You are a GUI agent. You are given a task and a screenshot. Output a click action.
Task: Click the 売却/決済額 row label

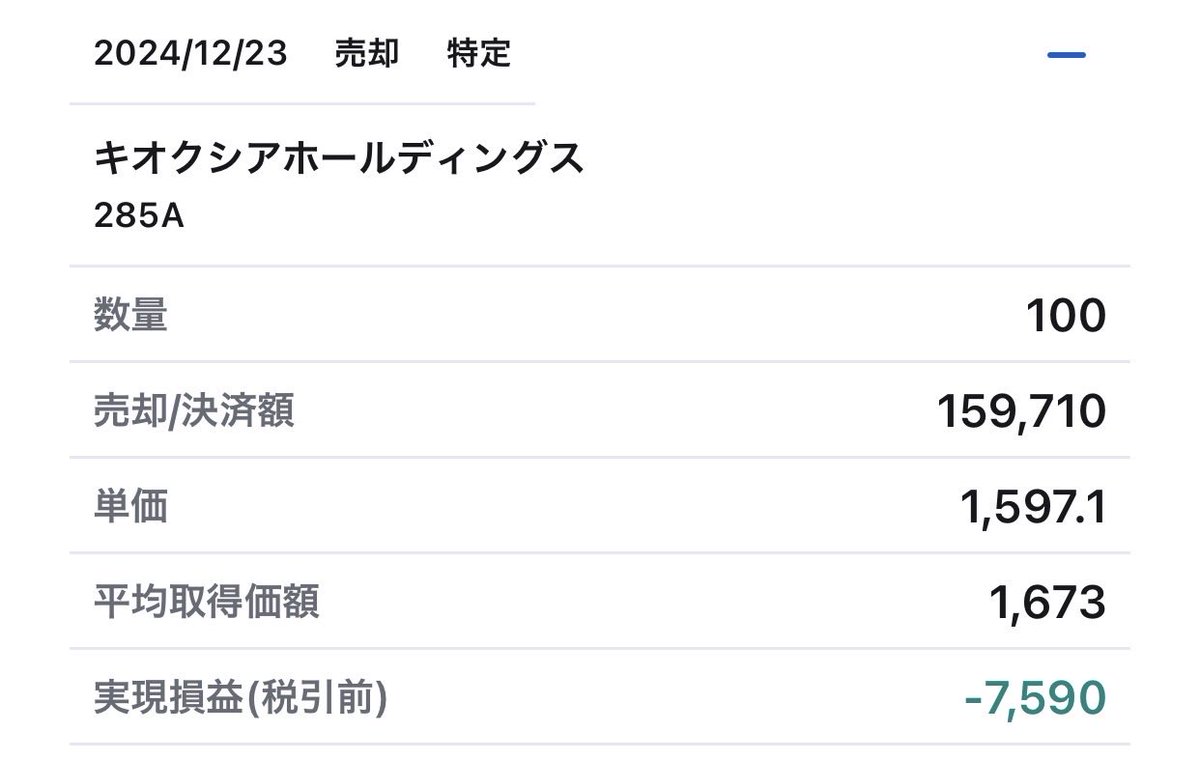(x=194, y=410)
